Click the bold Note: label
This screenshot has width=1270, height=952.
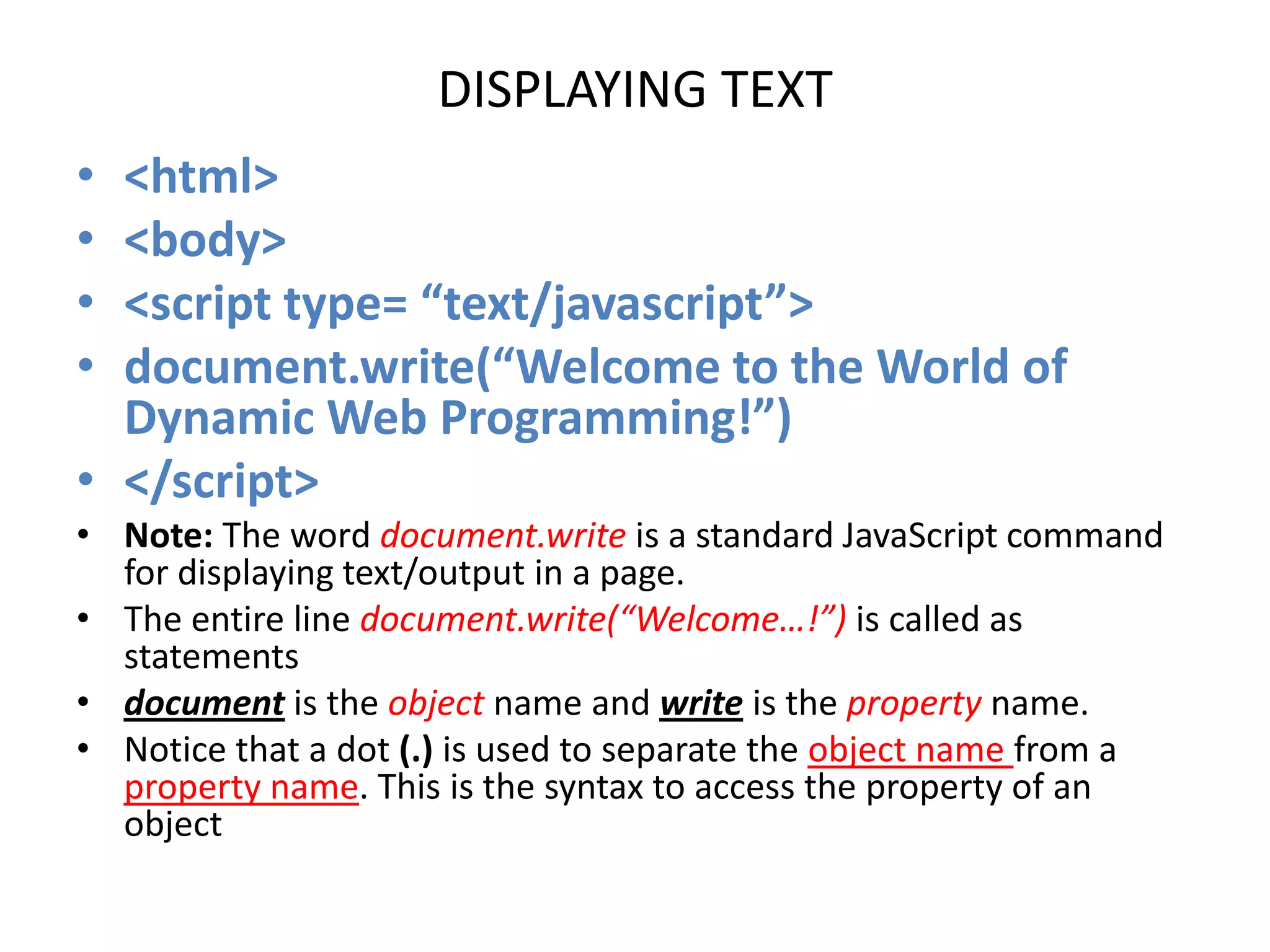coord(169,535)
